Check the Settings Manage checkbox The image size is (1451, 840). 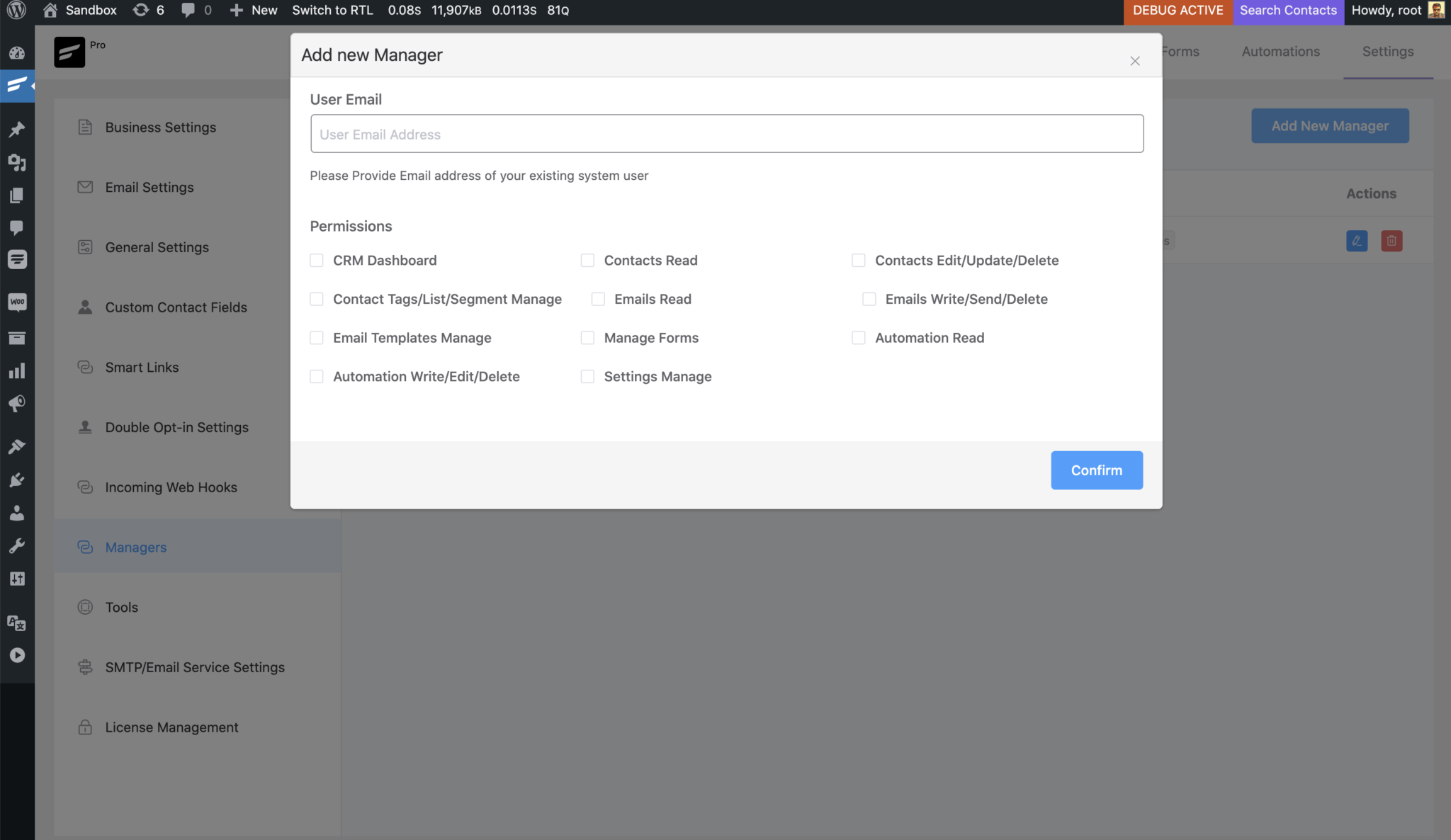587,376
